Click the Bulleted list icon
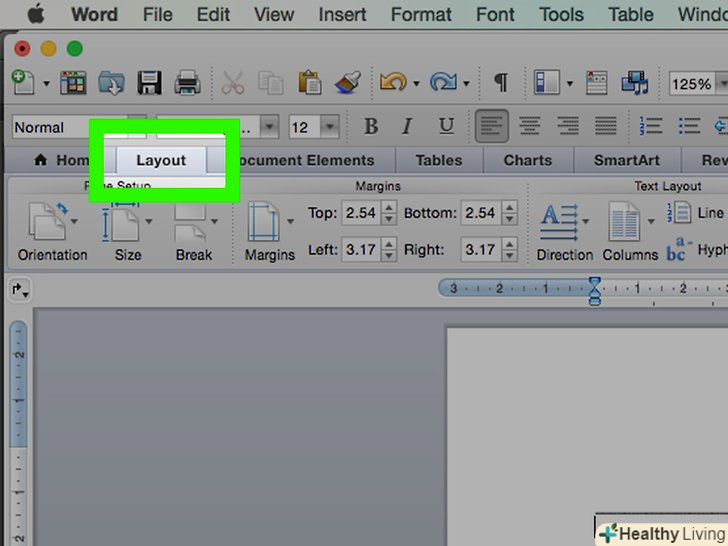728x546 pixels. [x=689, y=126]
